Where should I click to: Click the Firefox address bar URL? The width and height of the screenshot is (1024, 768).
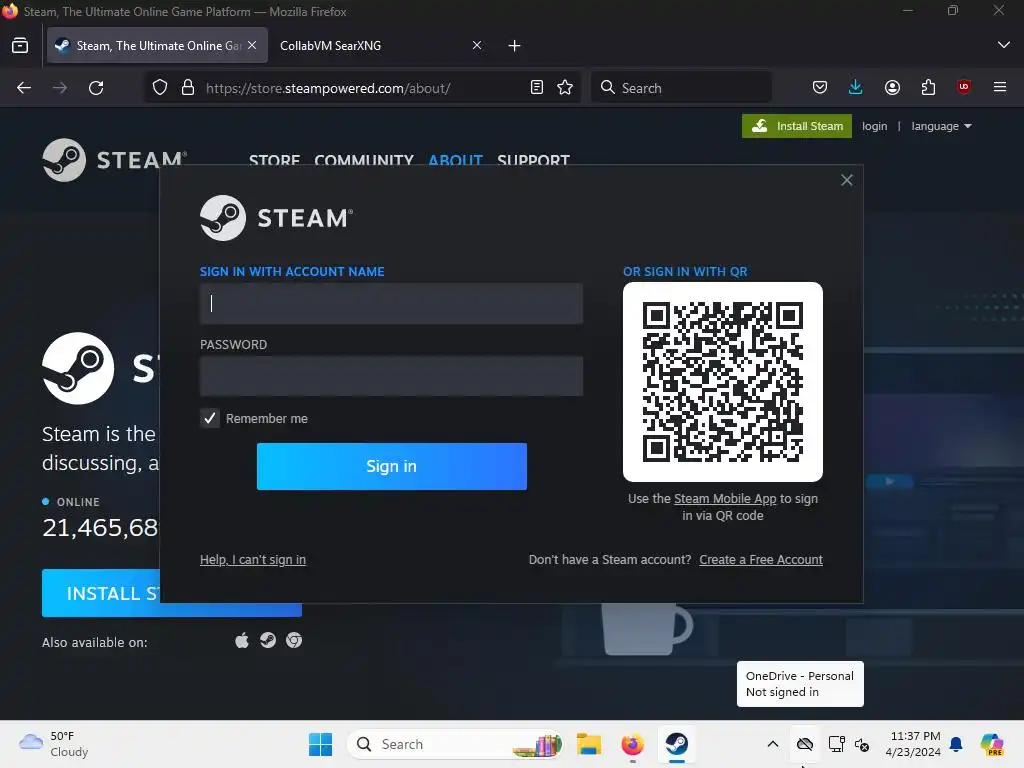[328, 88]
